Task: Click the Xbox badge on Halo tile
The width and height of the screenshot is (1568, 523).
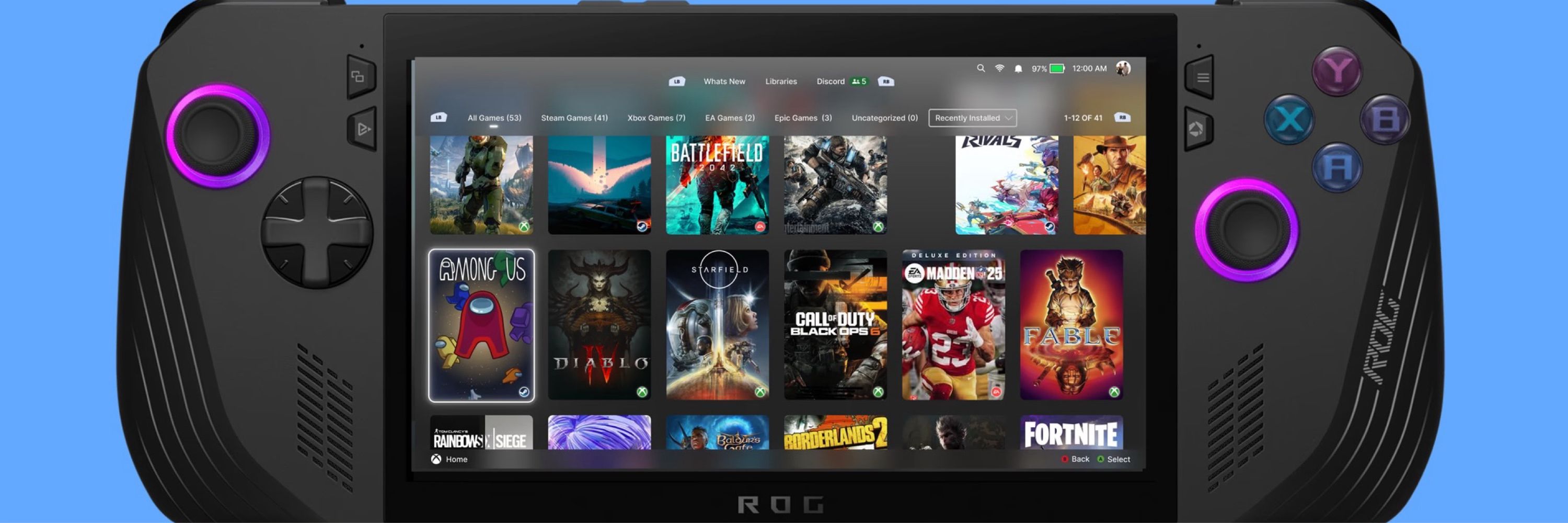Action: click(524, 226)
